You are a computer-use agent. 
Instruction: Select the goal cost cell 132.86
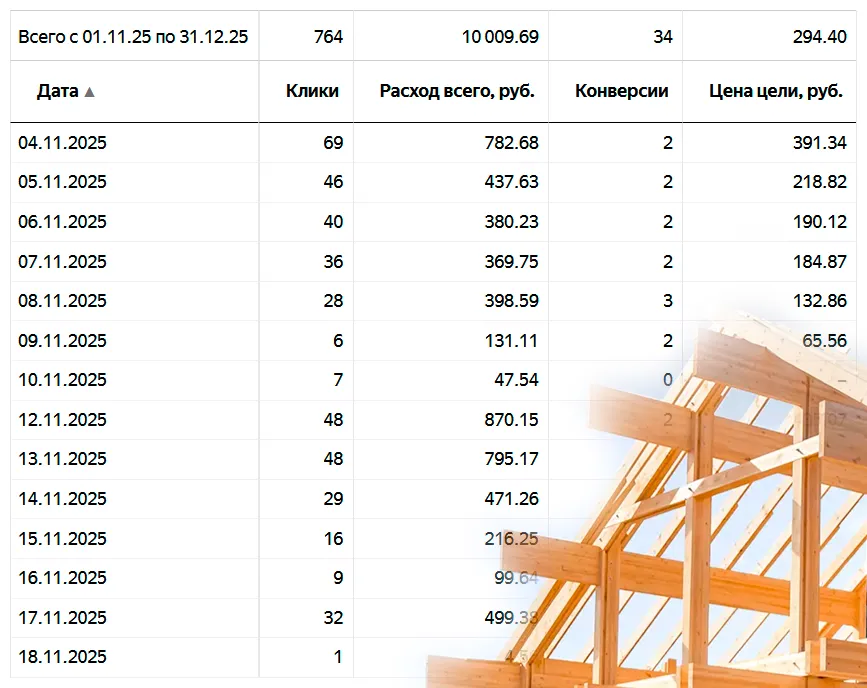(820, 301)
